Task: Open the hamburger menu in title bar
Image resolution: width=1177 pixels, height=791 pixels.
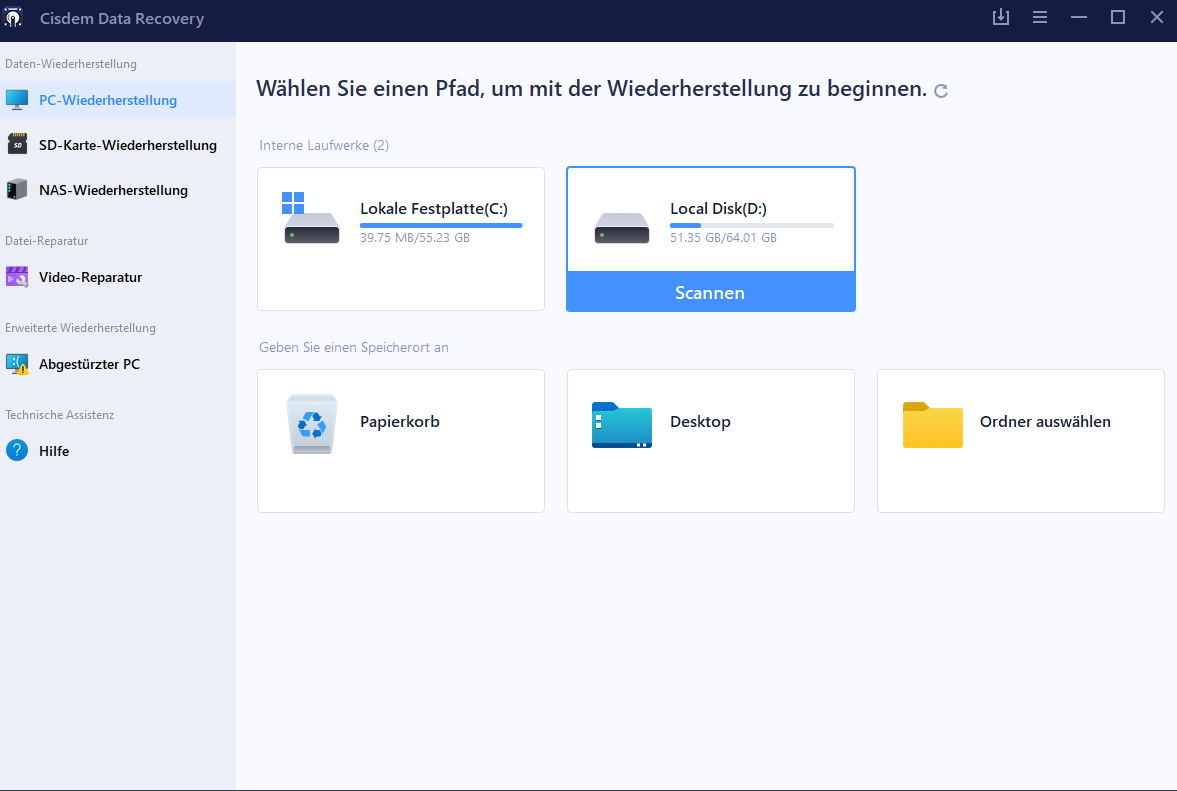Action: click(1040, 17)
